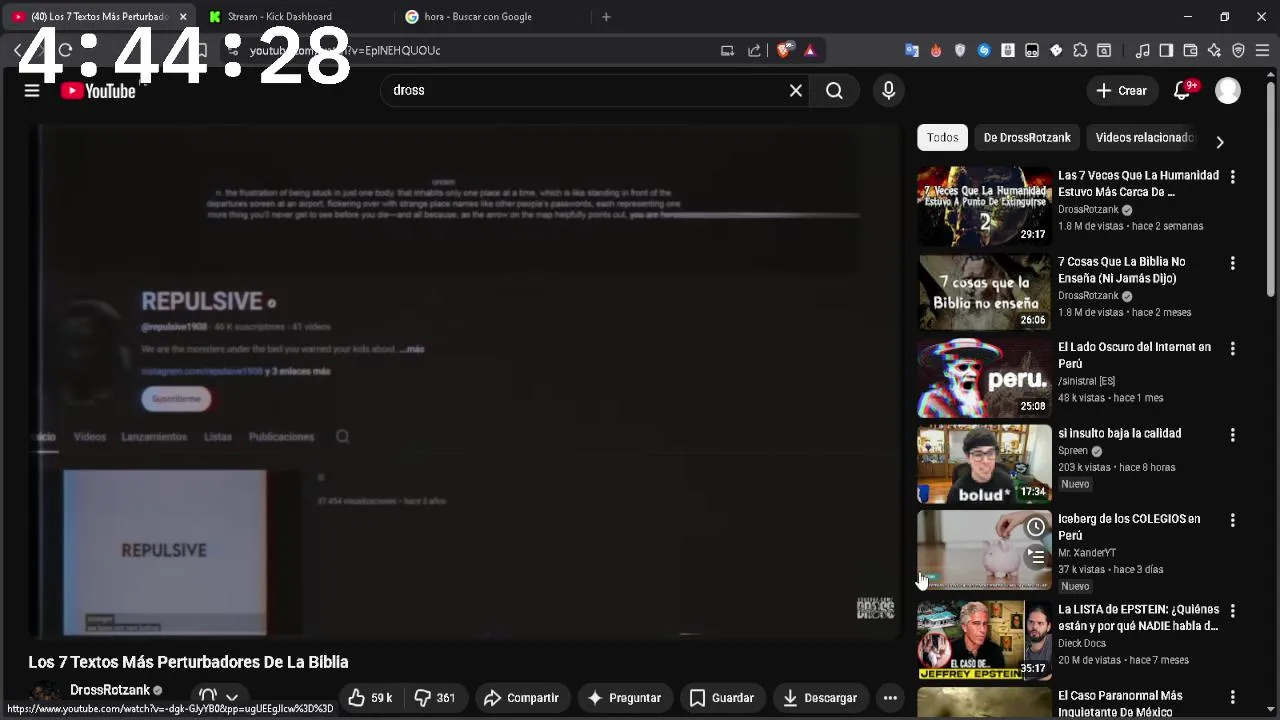1280x720 pixels.
Task: Click the main video player
Action: 465,381
